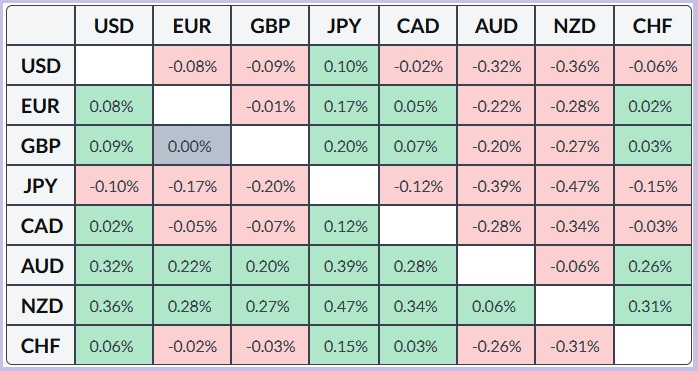Select the 0.06% CHF/USD cell

click(x=114, y=346)
